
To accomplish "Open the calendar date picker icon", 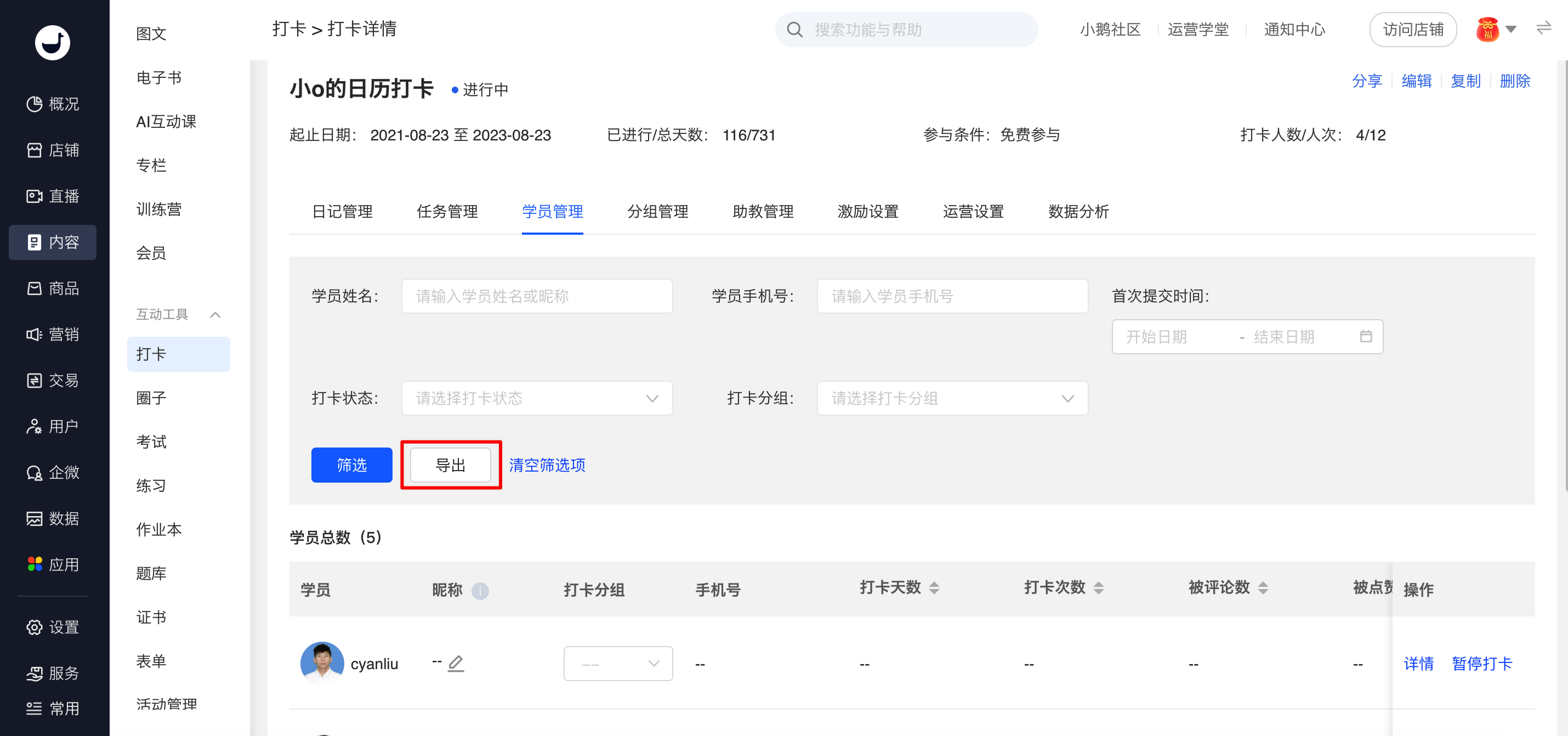I will [x=1365, y=337].
